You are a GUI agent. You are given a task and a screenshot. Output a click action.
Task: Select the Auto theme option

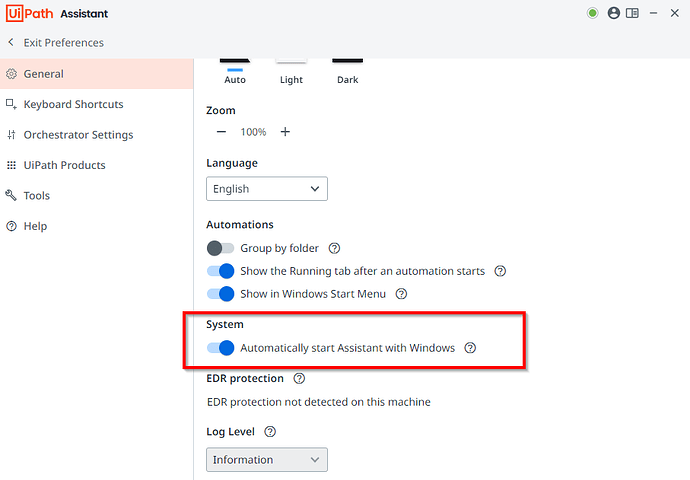(x=235, y=72)
